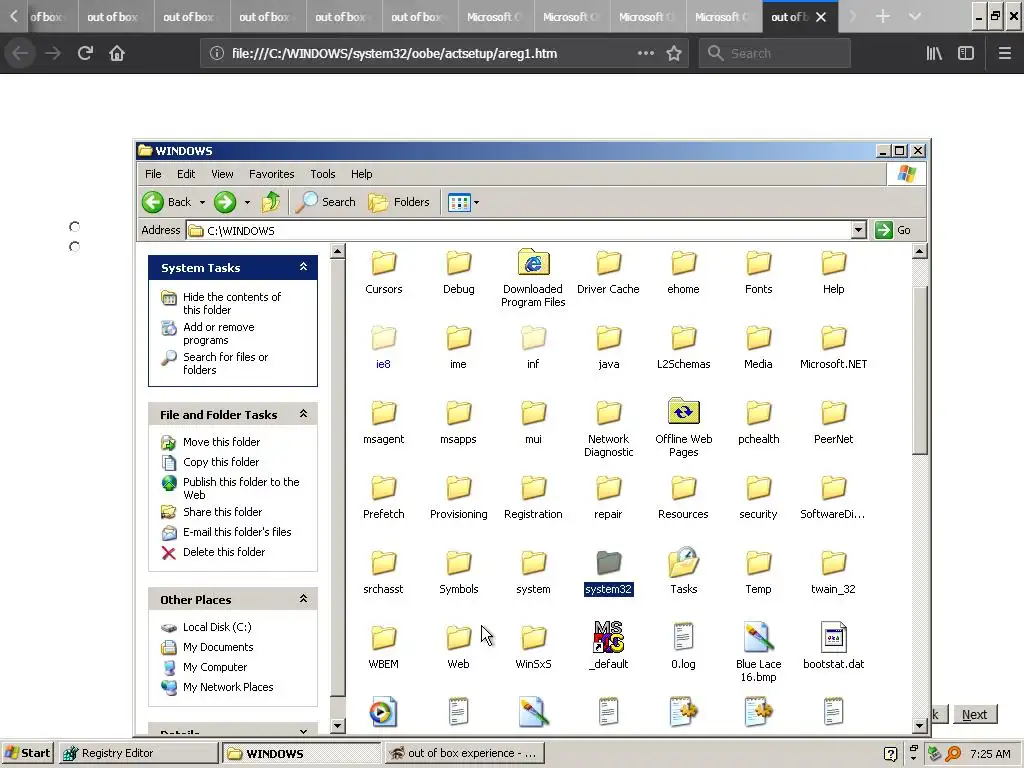This screenshot has width=1024, height=768.
Task: Click the Explorer green Forward arrow
Action: click(x=225, y=202)
